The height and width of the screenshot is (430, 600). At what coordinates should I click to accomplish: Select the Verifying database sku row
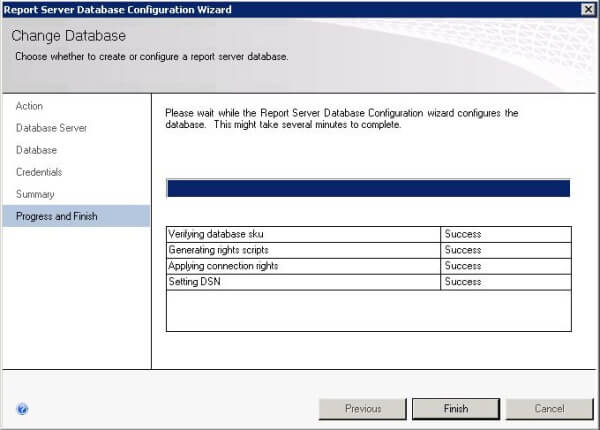304,234
